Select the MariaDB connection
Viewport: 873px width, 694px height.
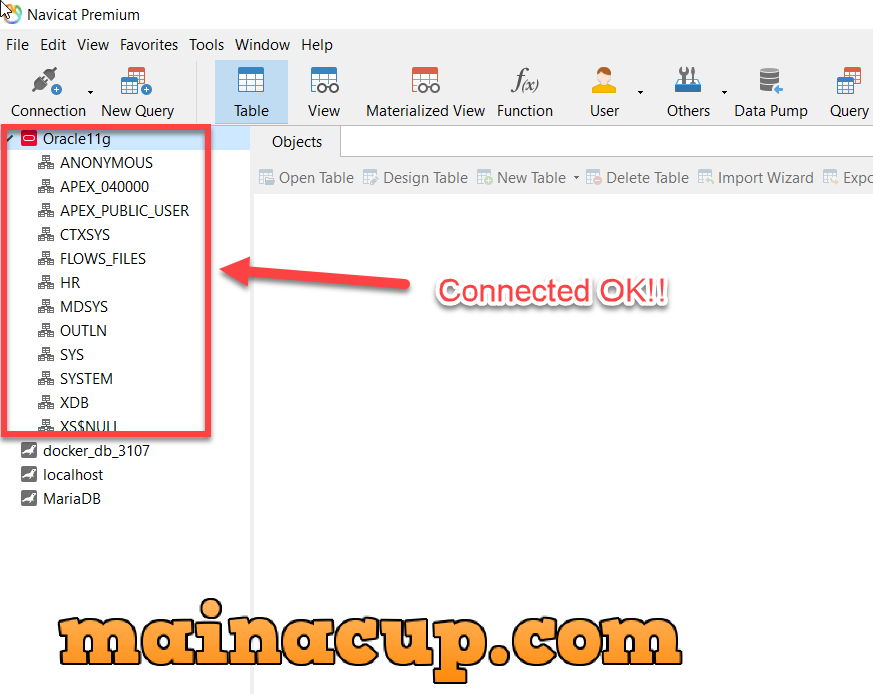pos(72,498)
